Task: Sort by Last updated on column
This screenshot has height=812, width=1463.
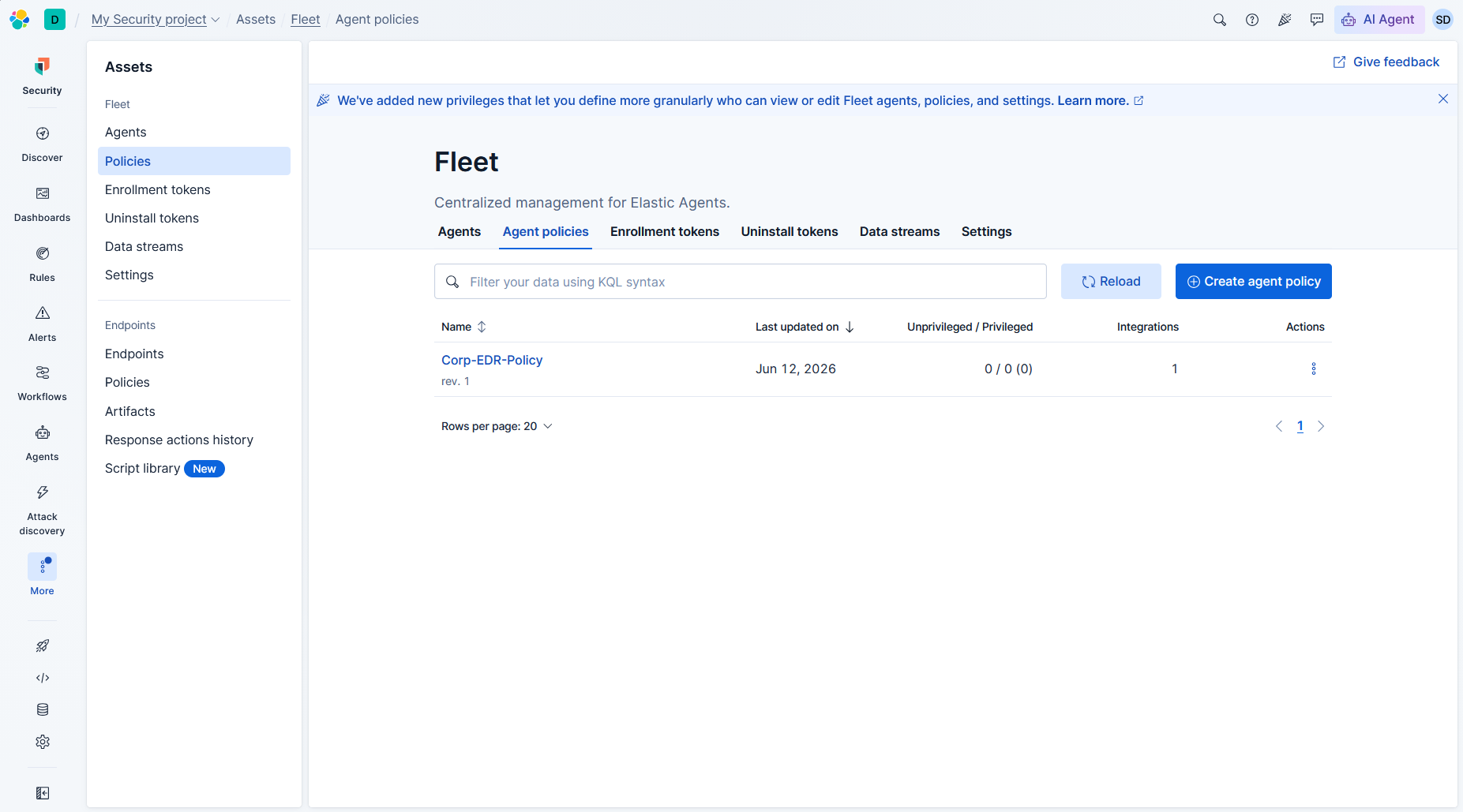Action: tap(805, 327)
